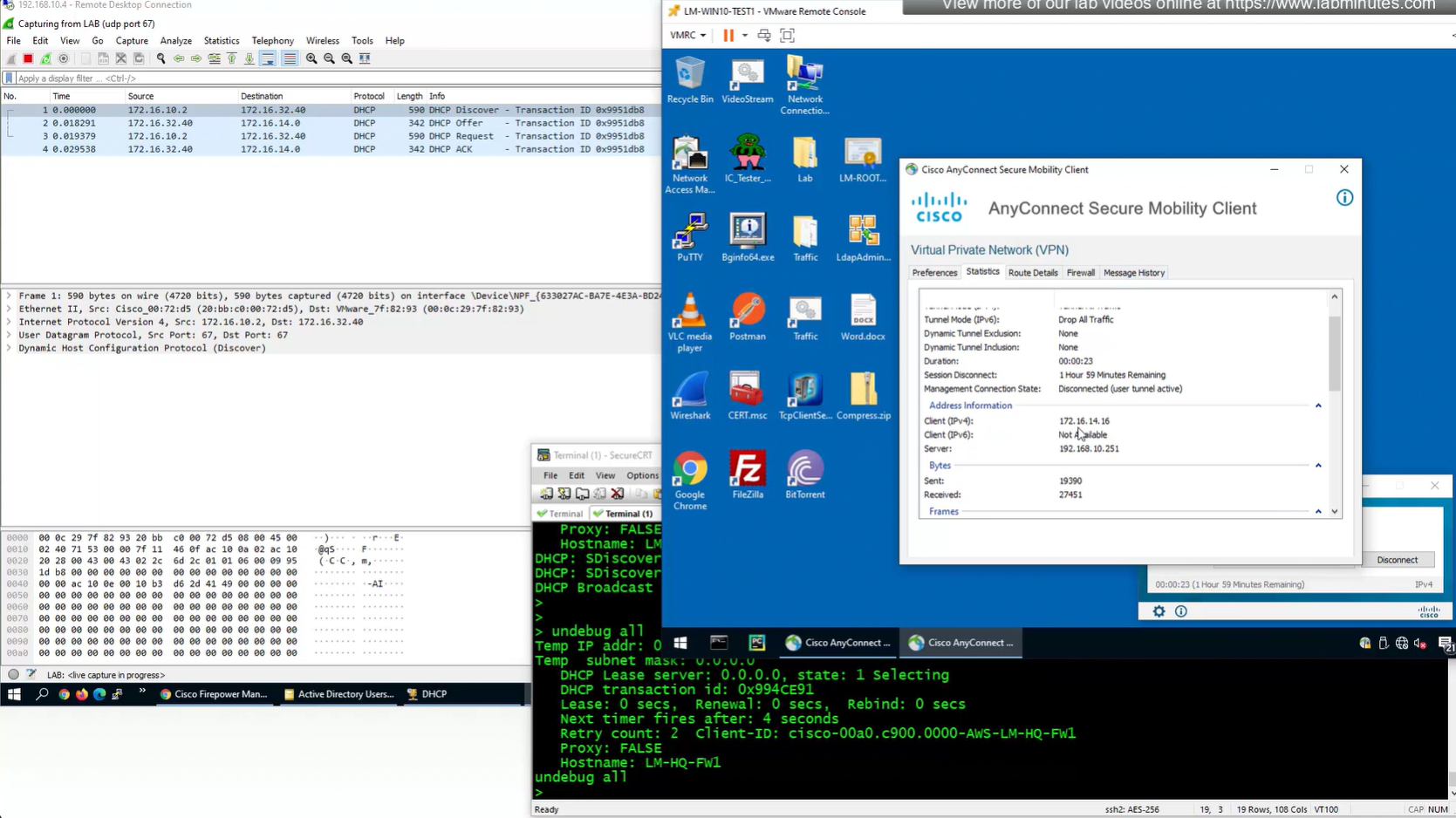The width and height of the screenshot is (1456, 818).
Task: Collapse the Address Information section
Action: pyautogui.click(x=1318, y=406)
